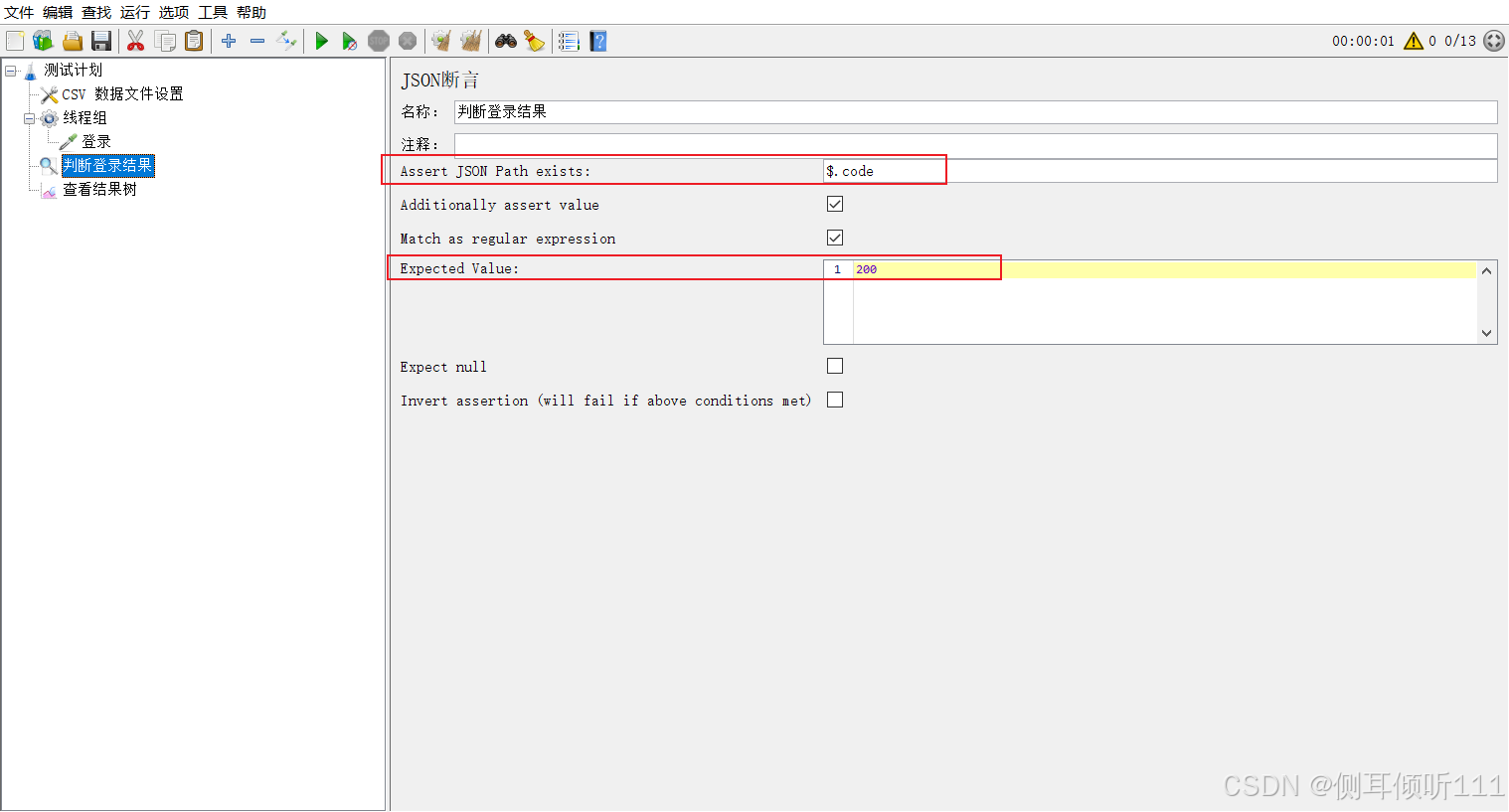1509x812 pixels.
Task: Open the 编辑 menu
Action: 58,12
